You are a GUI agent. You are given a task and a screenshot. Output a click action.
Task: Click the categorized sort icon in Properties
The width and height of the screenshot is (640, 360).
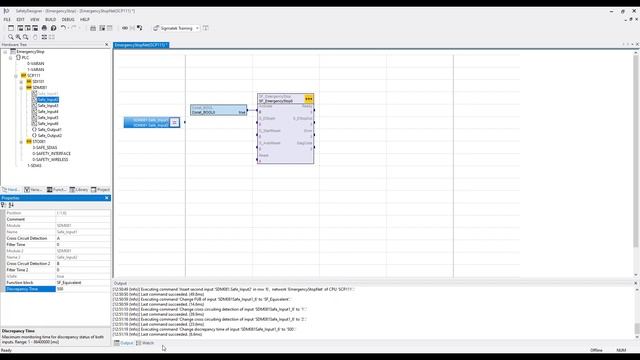pyautogui.click(x=4, y=205)
